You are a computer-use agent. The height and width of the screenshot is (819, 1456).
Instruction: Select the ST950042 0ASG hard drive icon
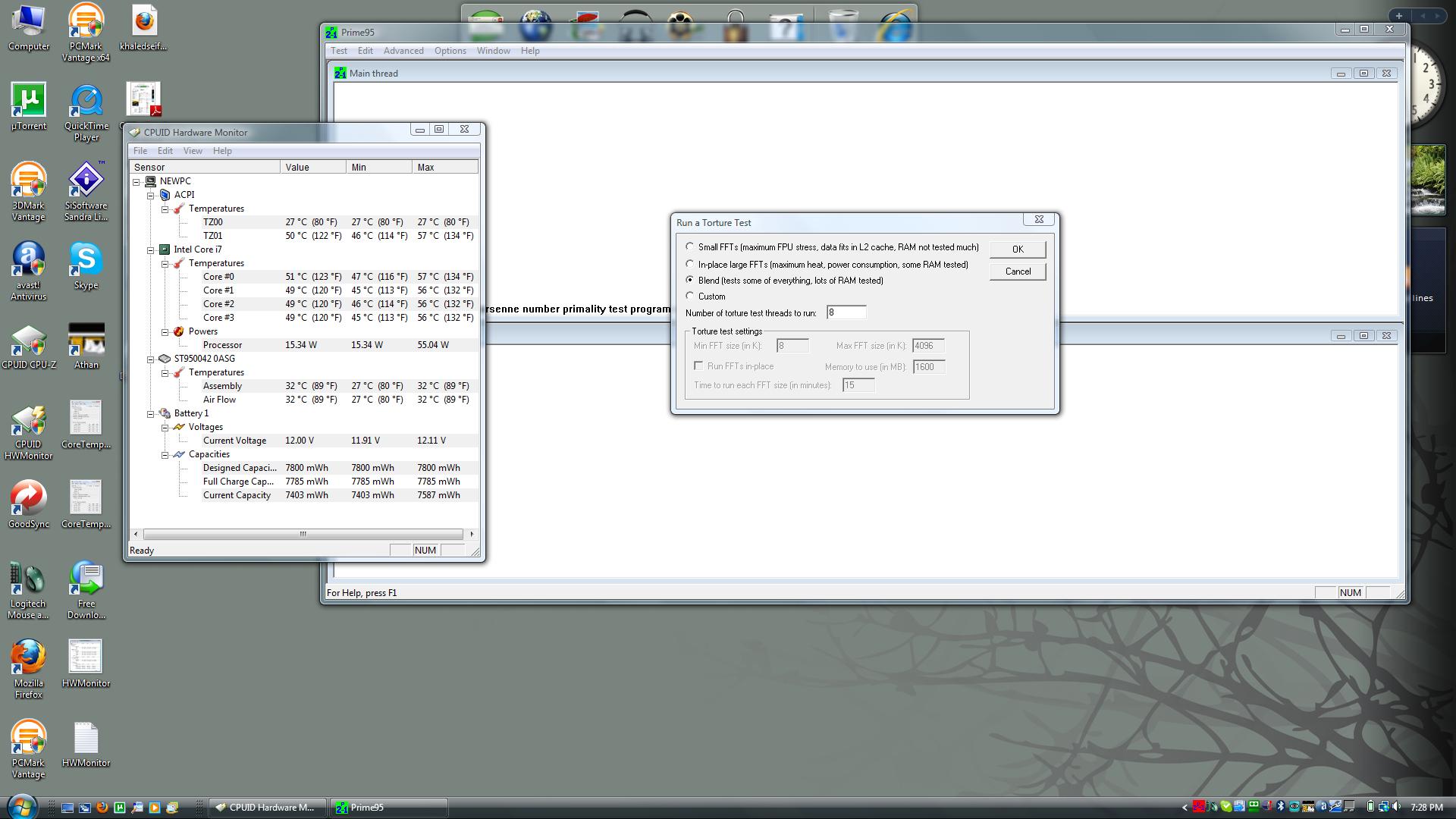[165, 359]
